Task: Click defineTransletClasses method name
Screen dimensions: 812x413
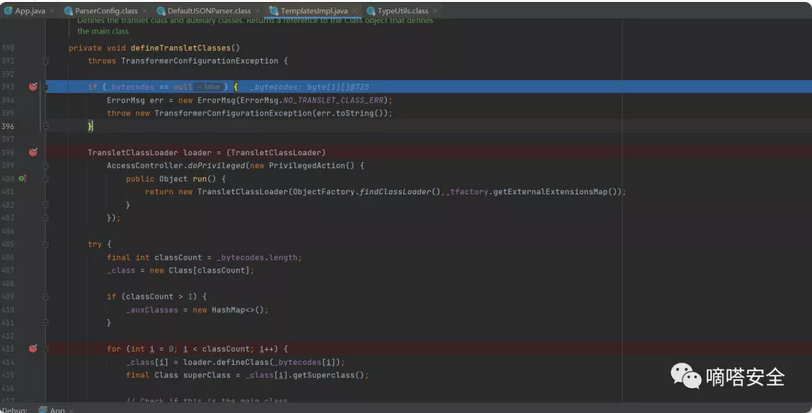Action: (180, 48)
